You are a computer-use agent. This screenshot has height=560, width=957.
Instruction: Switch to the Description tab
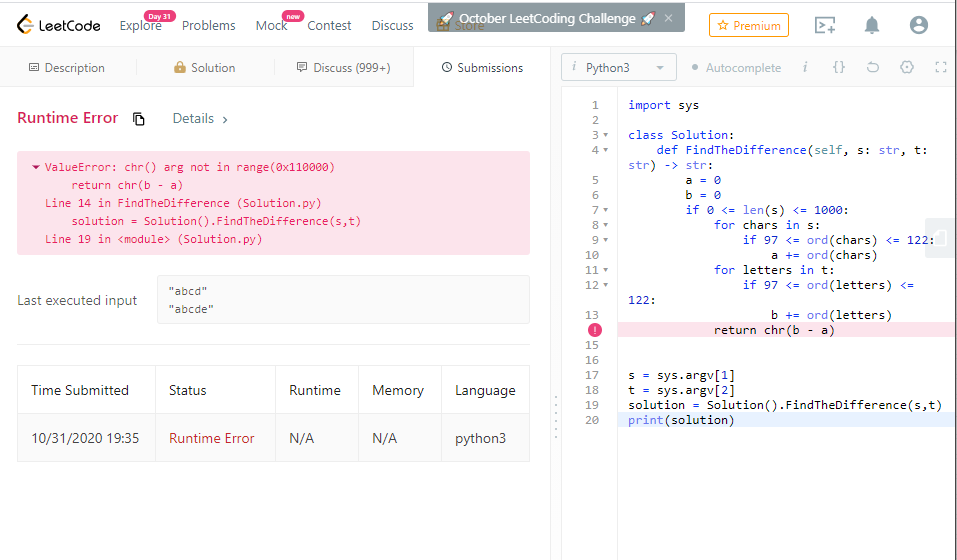click(67, 68)
